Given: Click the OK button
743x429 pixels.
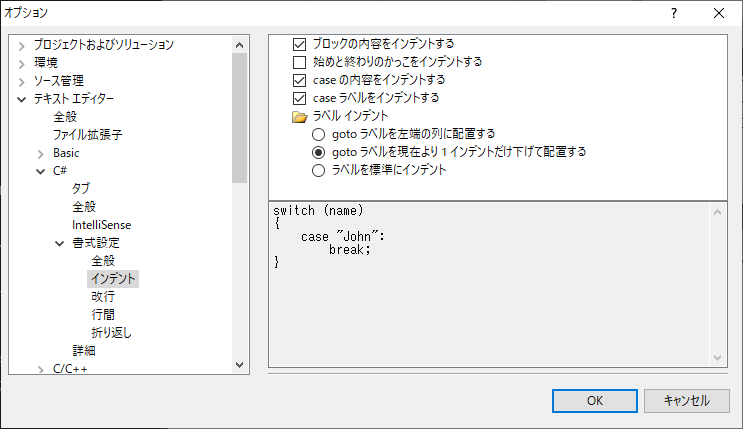Looking at the screenshot, I should point(594,400).
